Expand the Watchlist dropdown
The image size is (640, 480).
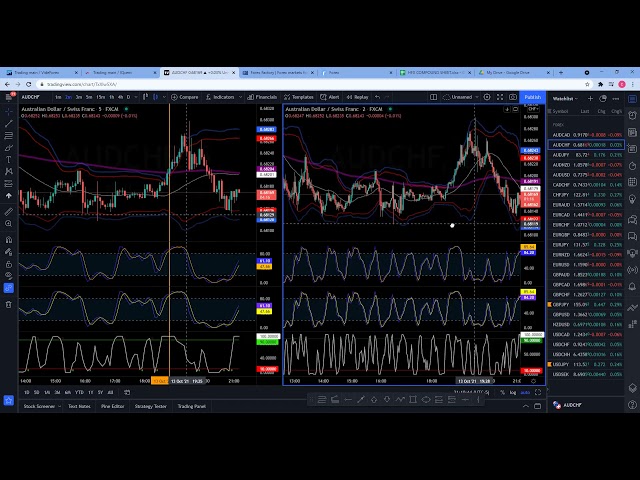coord(565,99)
